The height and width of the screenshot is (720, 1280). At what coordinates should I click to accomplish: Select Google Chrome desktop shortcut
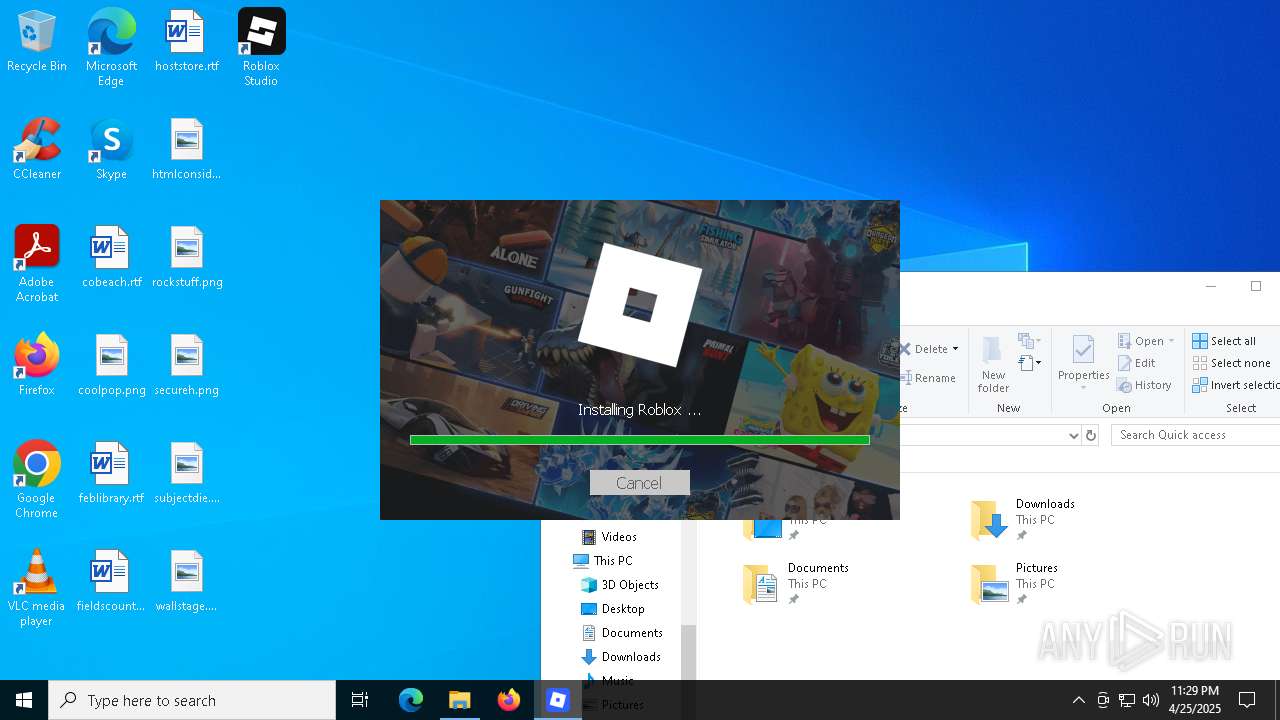(x=37, y=480)
